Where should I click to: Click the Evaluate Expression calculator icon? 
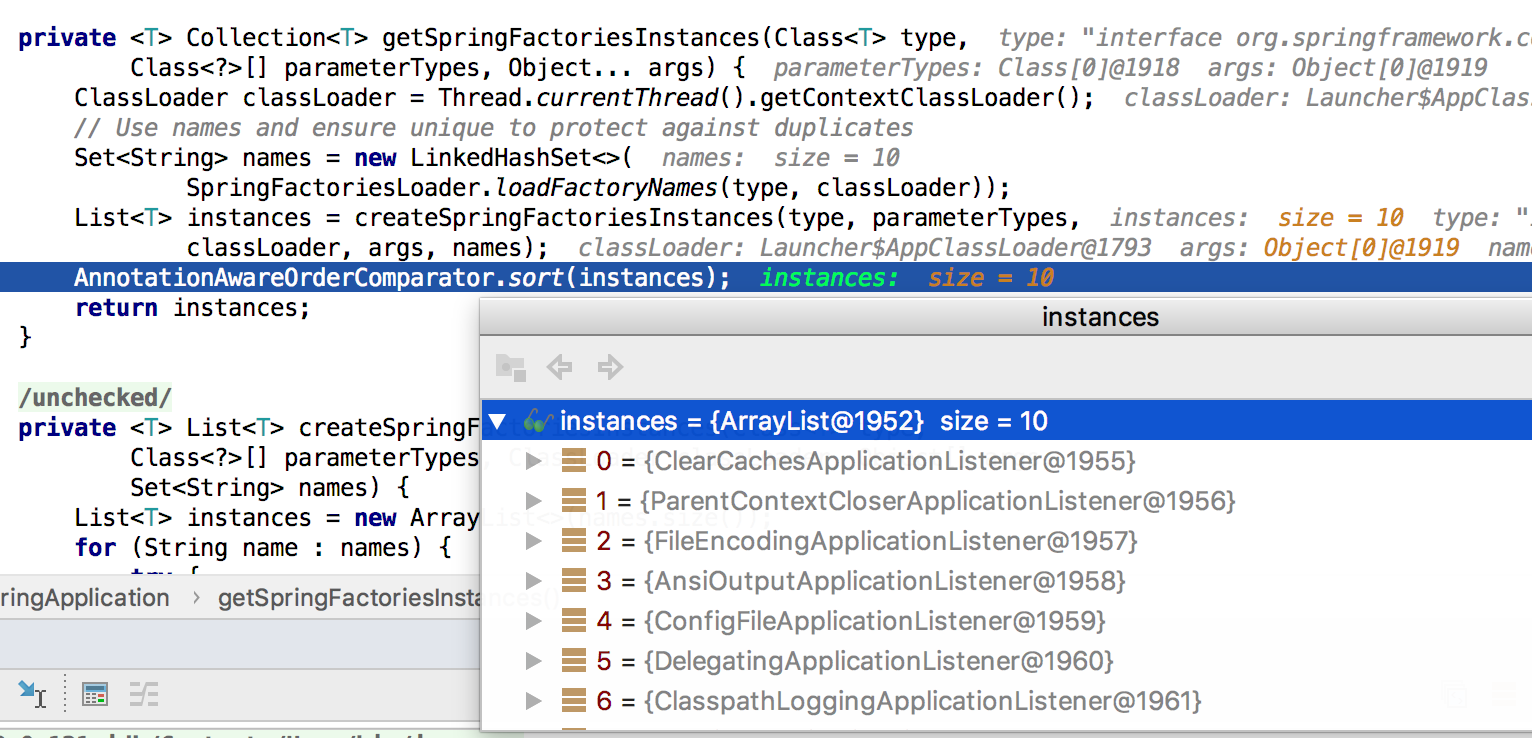point(95,694)
